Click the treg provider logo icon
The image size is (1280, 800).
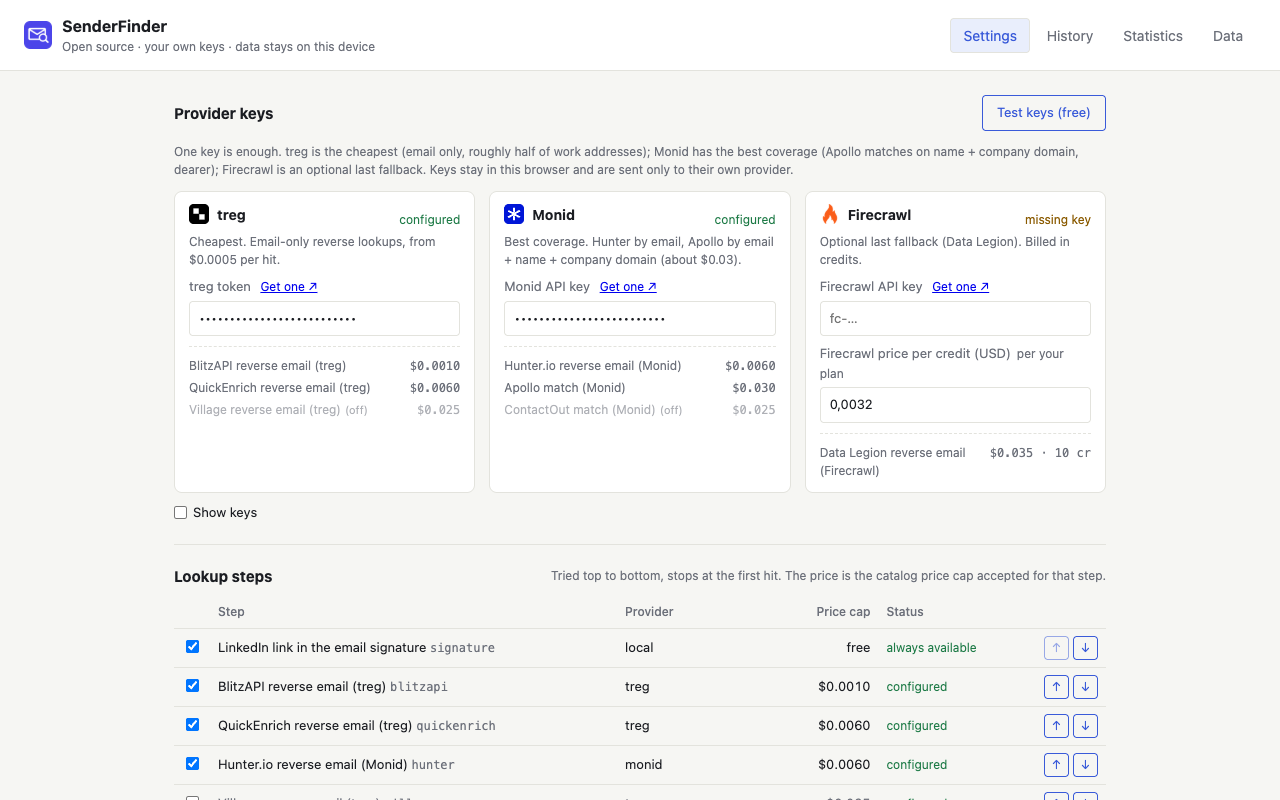click(199, 214)
